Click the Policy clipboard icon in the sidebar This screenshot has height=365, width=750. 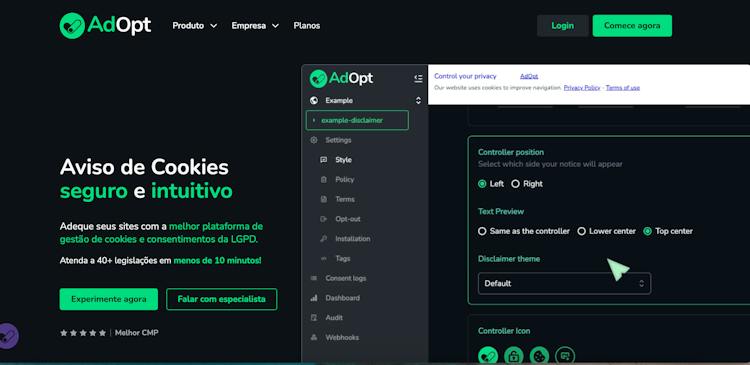[324, 179]
